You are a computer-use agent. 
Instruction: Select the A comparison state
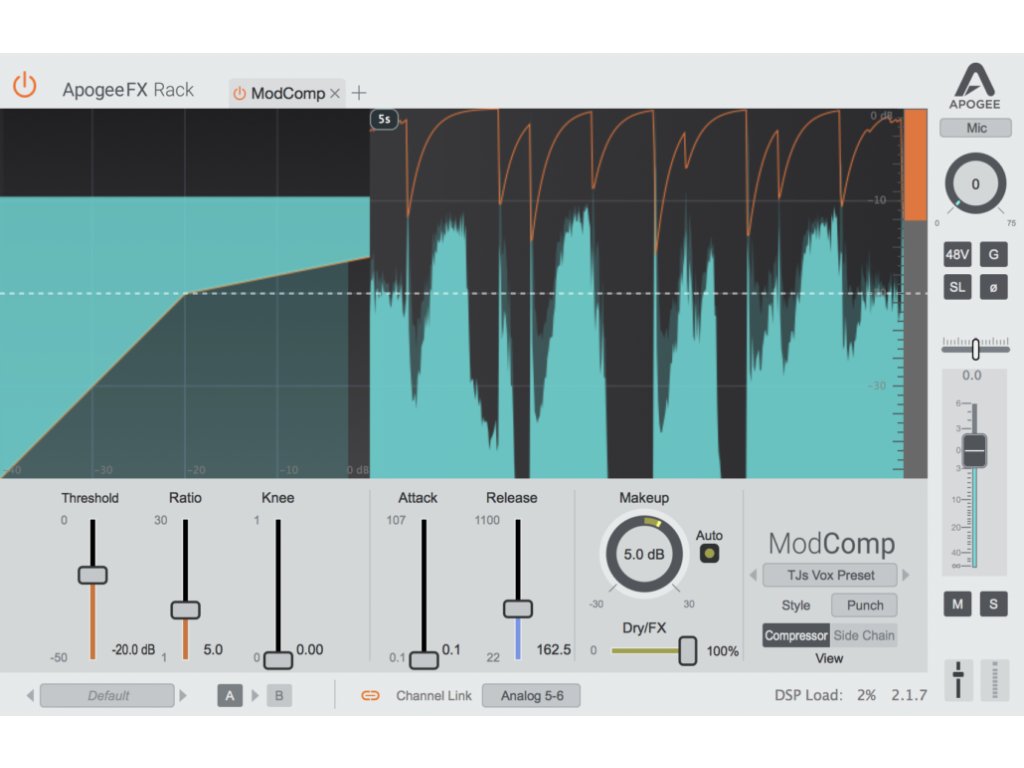pyautogui.click(x=230, y=696)
